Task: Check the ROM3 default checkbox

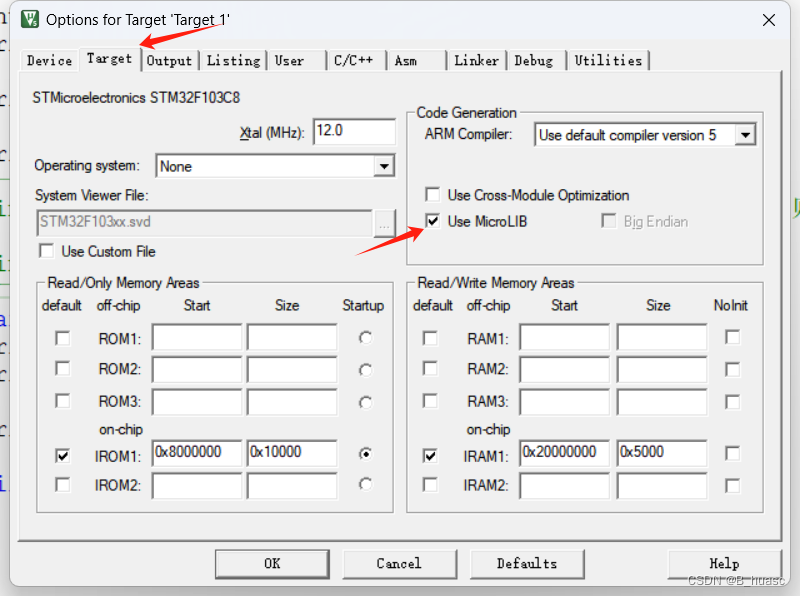Action: [63, 401]
